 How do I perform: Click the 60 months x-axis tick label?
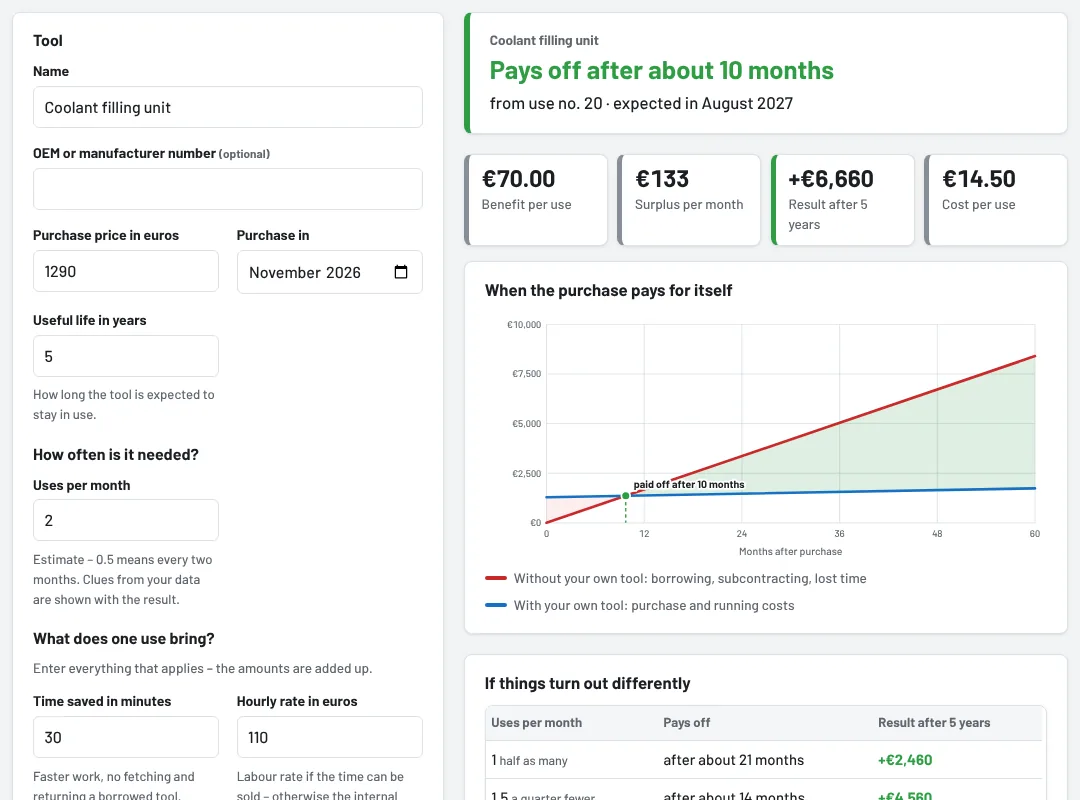click(x=1035, y=533)
